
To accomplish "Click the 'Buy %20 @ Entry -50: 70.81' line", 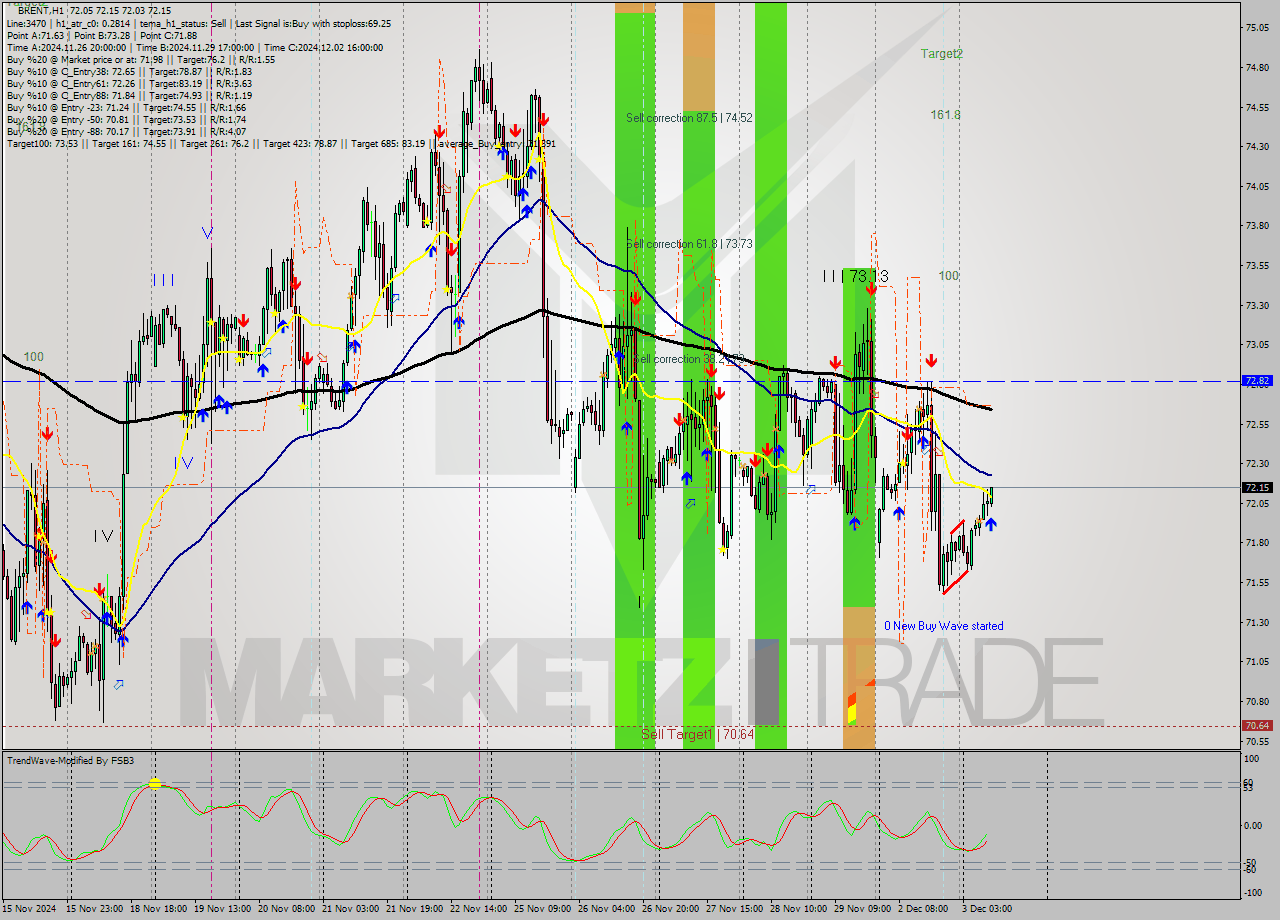I will 126,119.
